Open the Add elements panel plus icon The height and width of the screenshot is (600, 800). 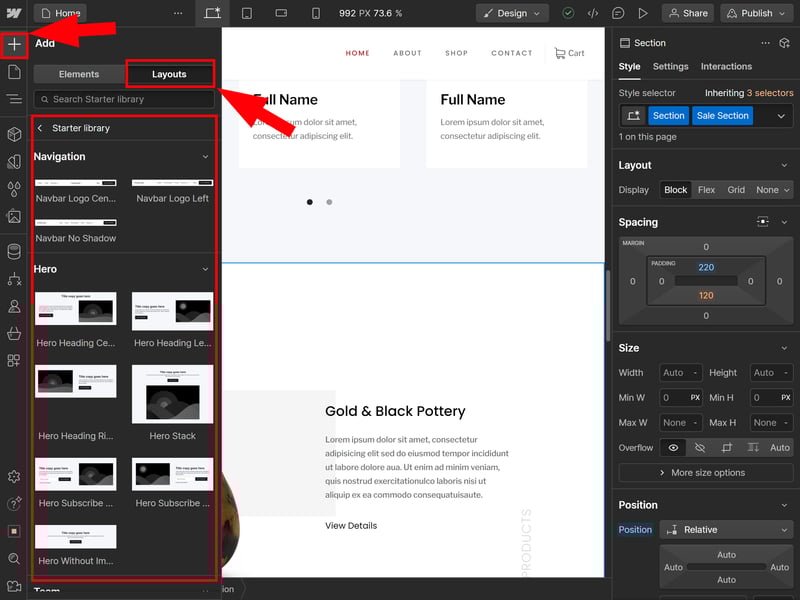click(x=14, y=45)
